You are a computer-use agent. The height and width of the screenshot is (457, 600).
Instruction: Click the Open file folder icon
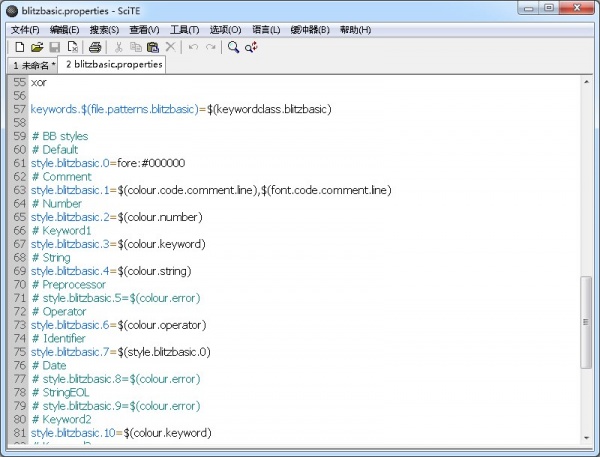click(37, 47)
